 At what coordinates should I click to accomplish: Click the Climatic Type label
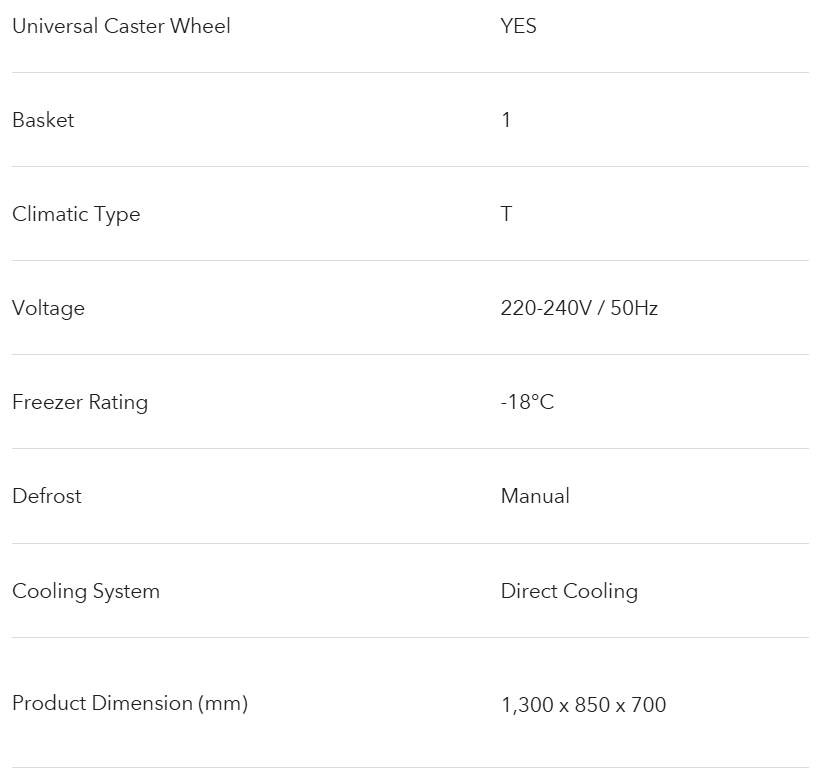click(76, 214)
